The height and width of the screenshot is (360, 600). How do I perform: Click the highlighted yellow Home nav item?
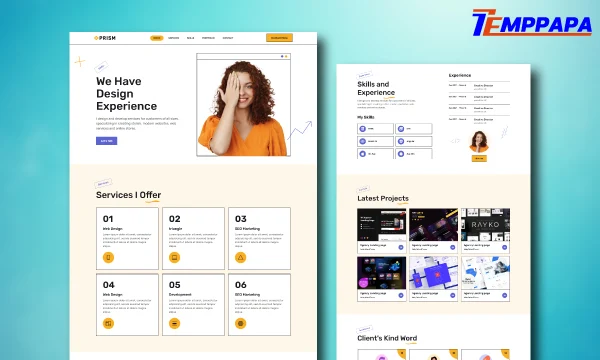(157, 38)
